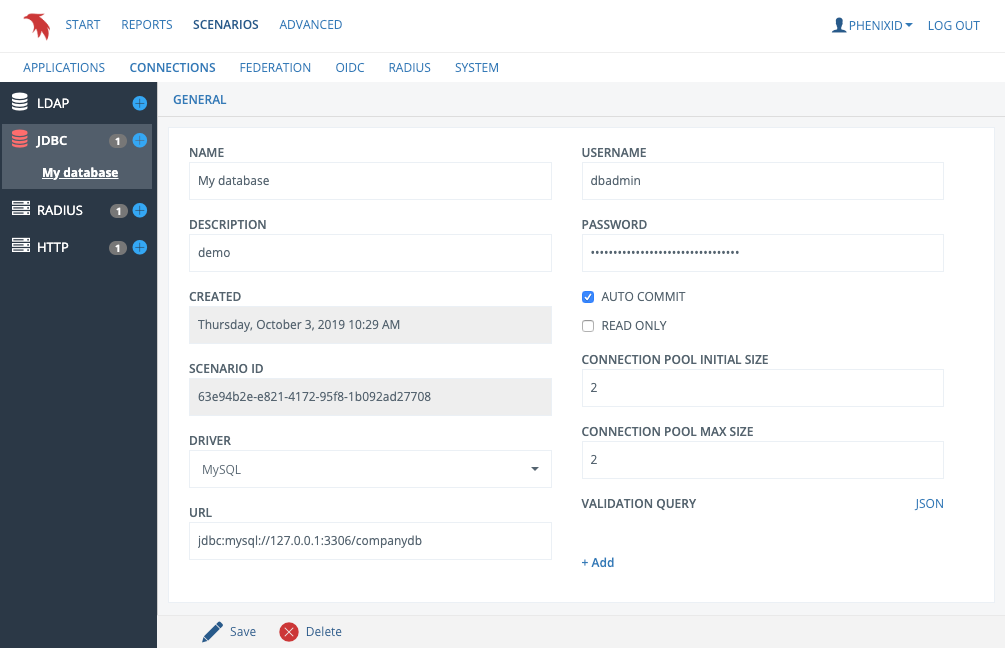Add a new LDAP connection with plus icon
Viewport: 1005px width, 648px height.
point(139,103)
